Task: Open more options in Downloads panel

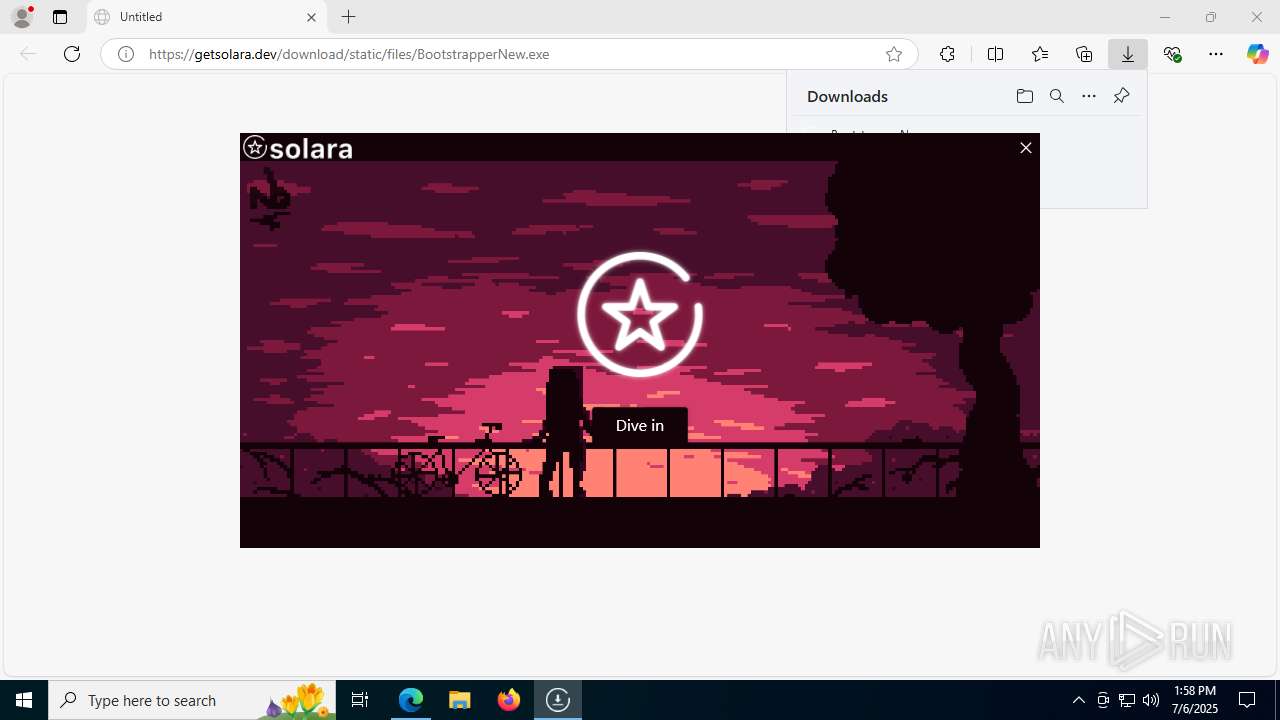Action: [x=1089, y=96]
